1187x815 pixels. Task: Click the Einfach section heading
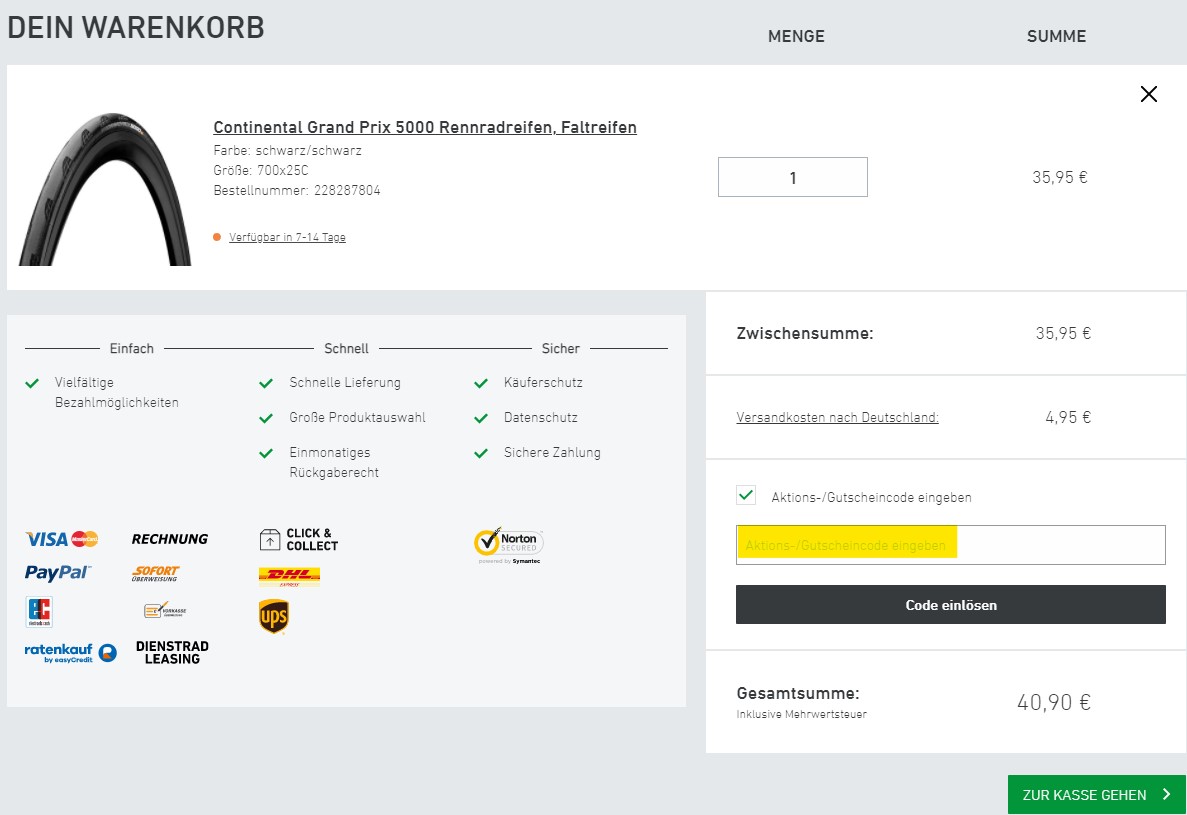(132, 348)
